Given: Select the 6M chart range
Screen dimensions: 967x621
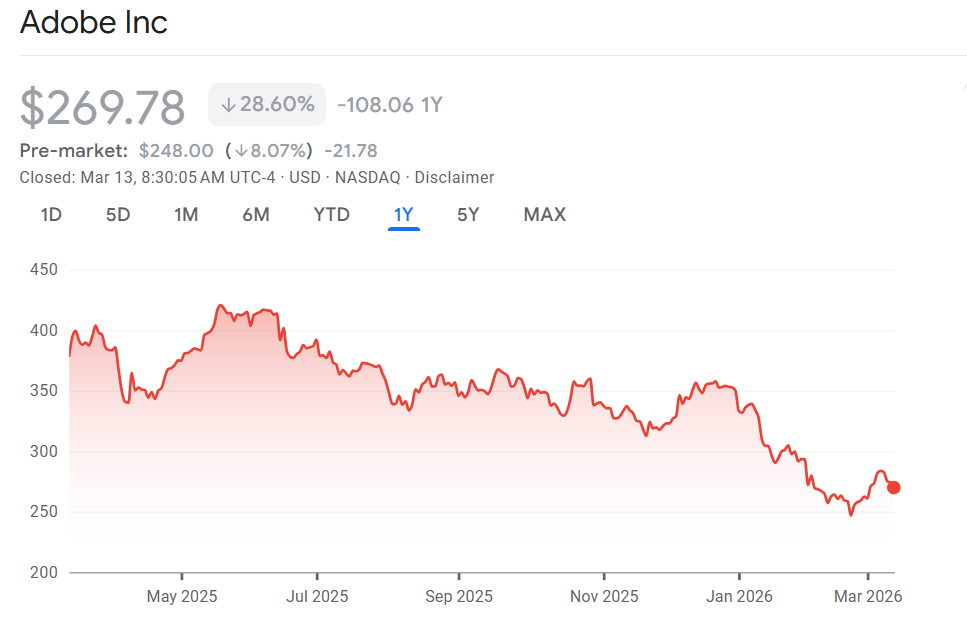Looking at the screenshot, I should [x=256, y=214].
